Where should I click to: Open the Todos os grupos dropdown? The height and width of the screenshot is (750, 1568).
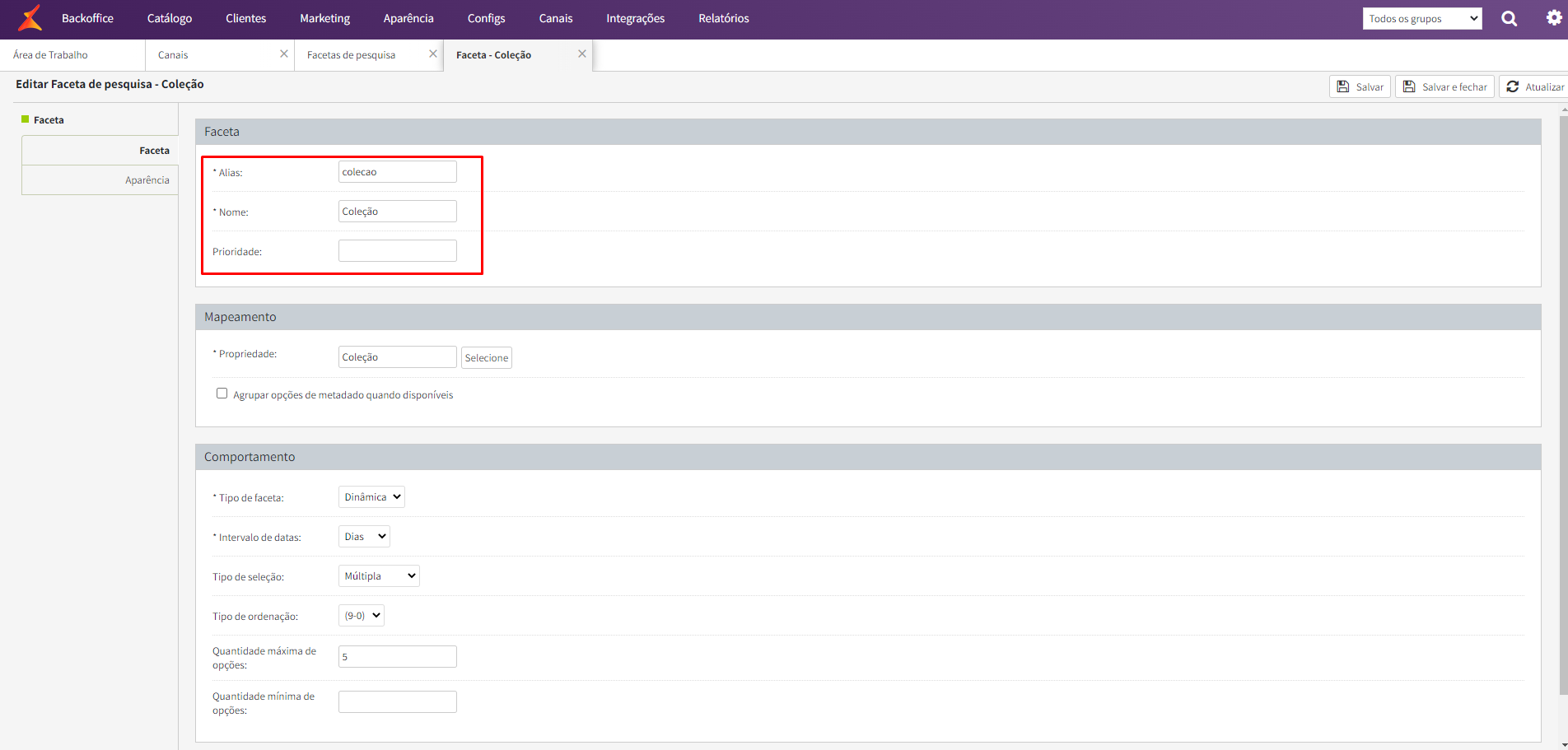point(1422,18)
